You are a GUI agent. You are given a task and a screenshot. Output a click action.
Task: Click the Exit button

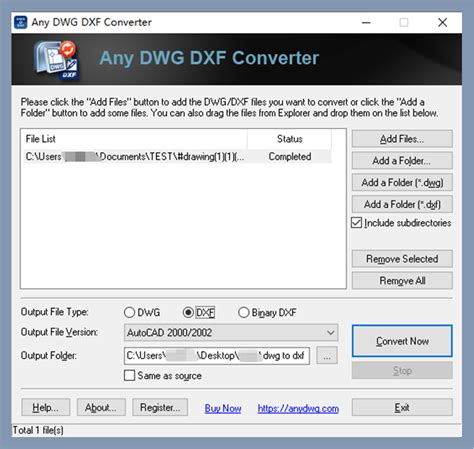402,407
